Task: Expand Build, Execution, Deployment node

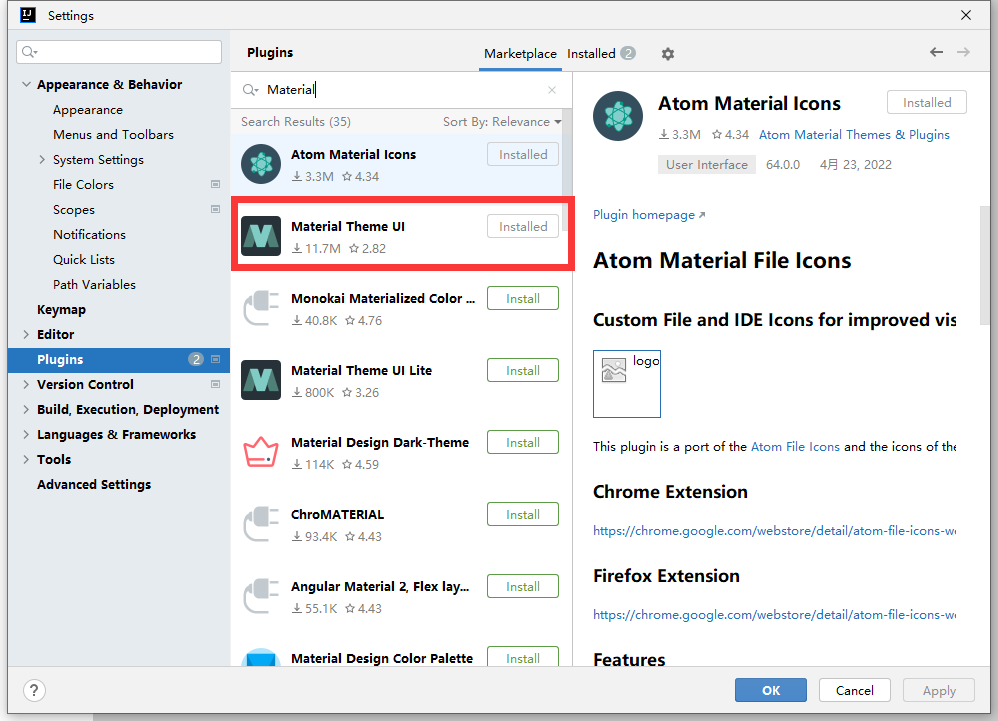Action: 26,409
